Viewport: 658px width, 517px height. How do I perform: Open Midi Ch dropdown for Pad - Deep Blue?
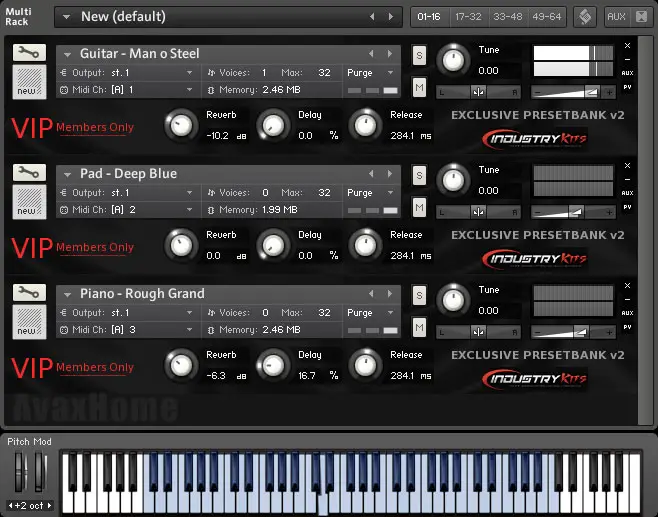190,210
